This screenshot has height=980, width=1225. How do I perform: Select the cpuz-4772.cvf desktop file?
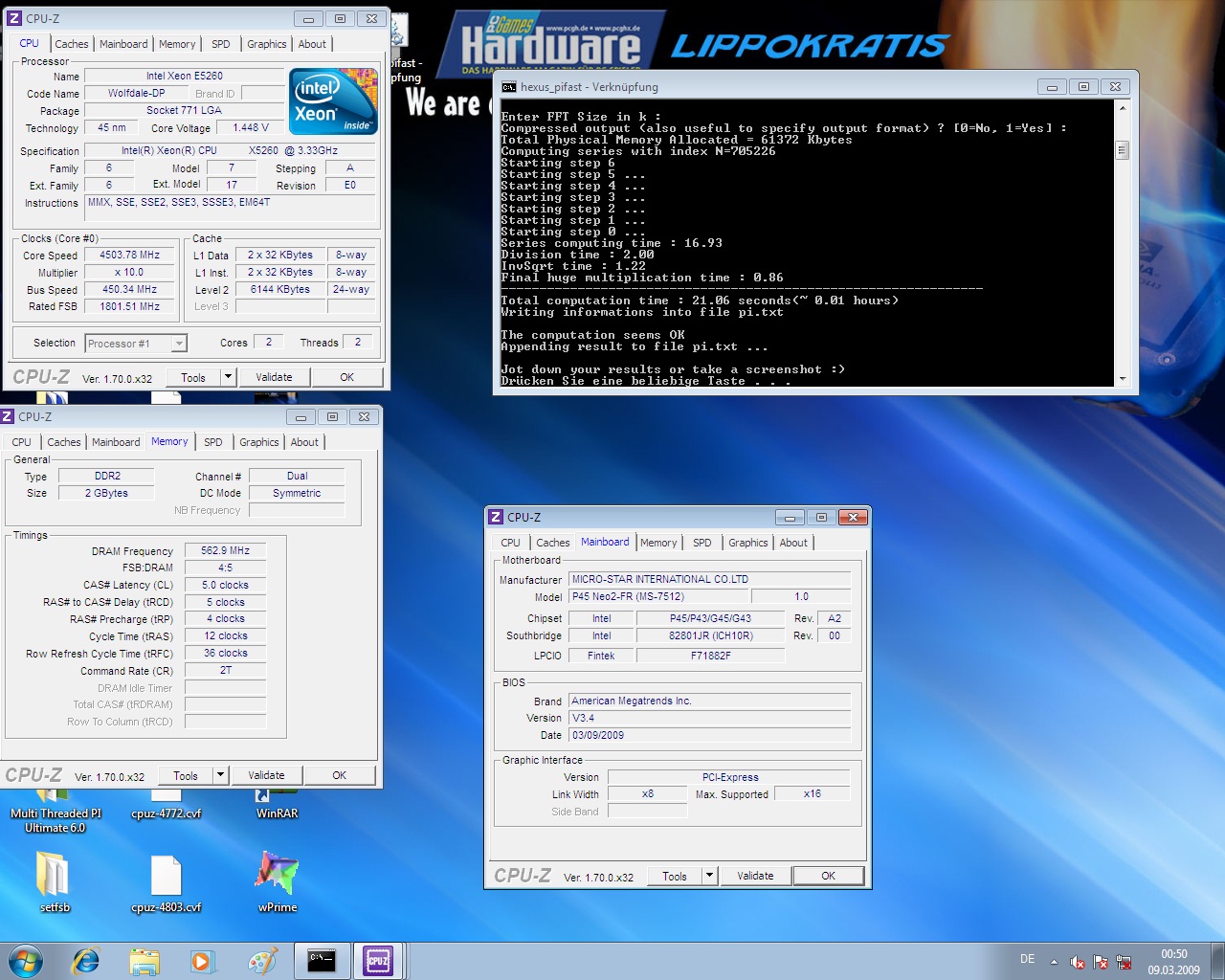tap(167, 804)
